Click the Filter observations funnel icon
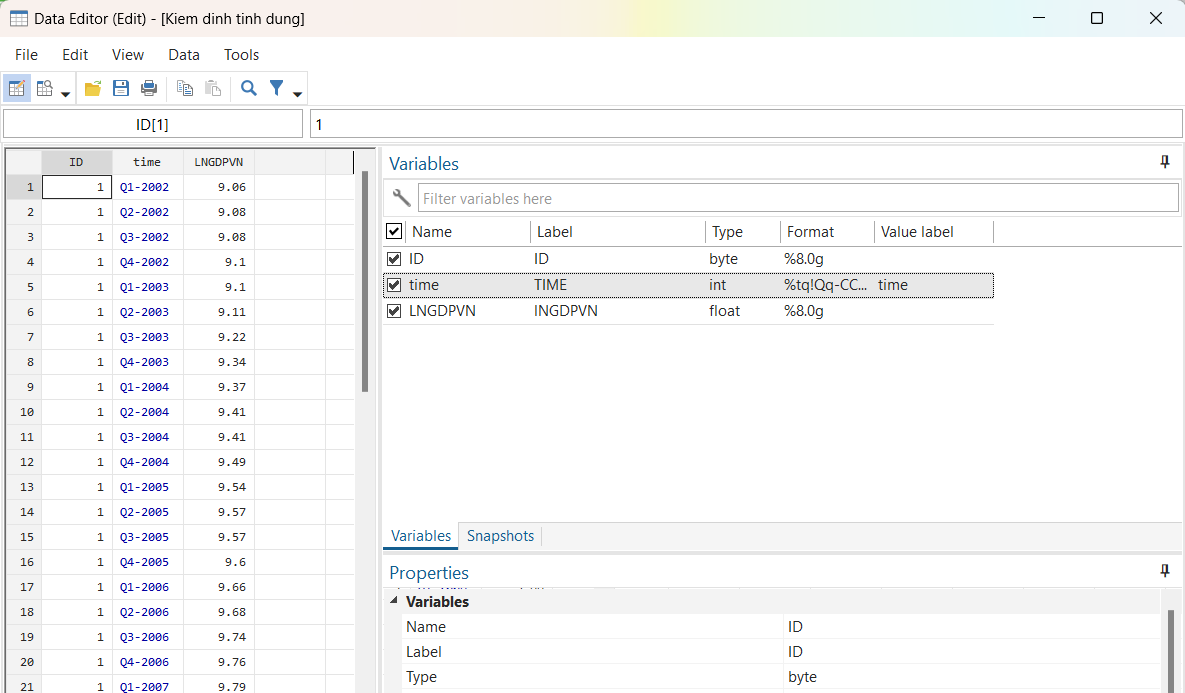The height and width of the screenshot is (693, 1185). [x=277, y=88]
